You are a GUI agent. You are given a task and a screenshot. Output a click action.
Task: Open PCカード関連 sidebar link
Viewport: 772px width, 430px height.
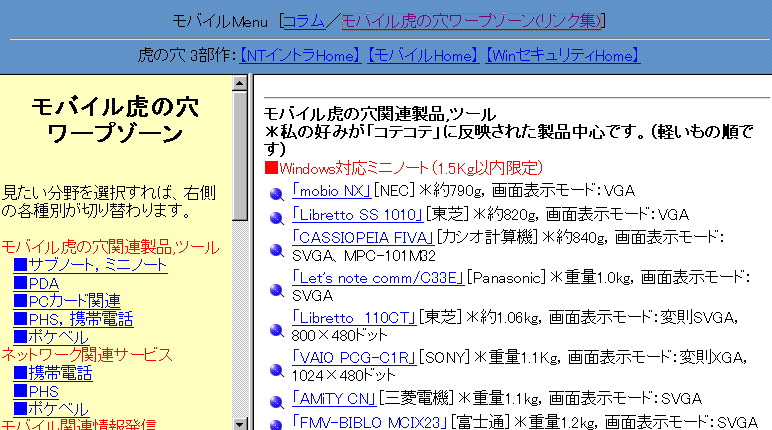pyautogui.click(x=67, y=301)
